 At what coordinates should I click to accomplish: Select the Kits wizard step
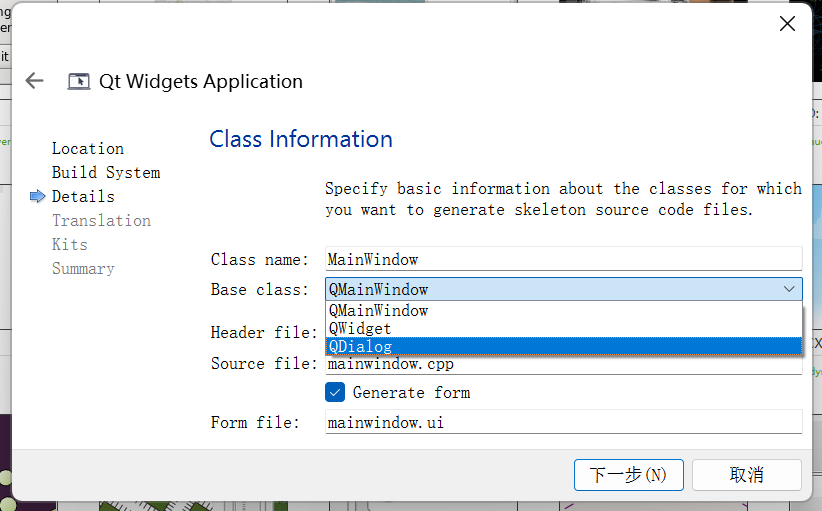70,244
